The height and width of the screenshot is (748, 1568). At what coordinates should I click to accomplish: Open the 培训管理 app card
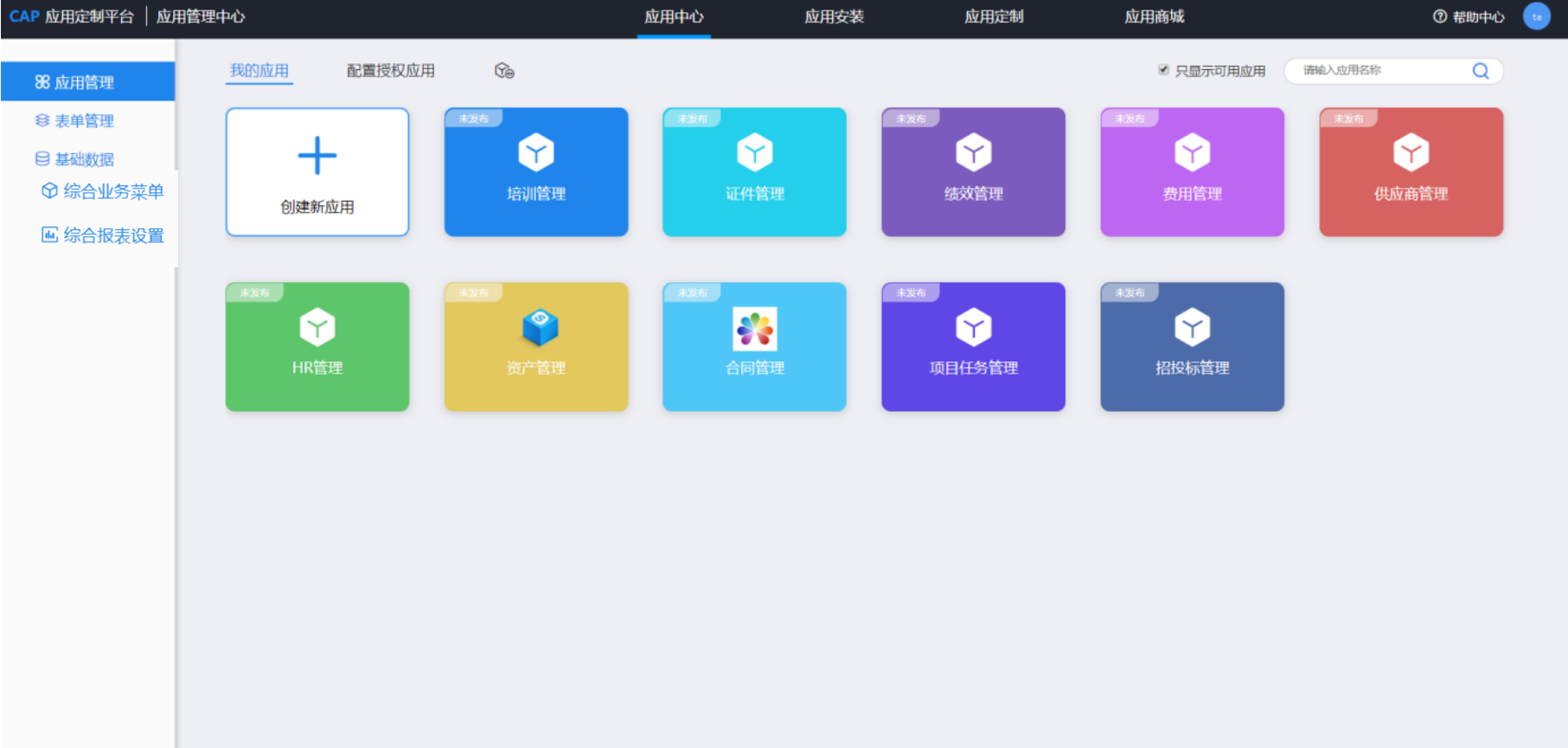536,172
